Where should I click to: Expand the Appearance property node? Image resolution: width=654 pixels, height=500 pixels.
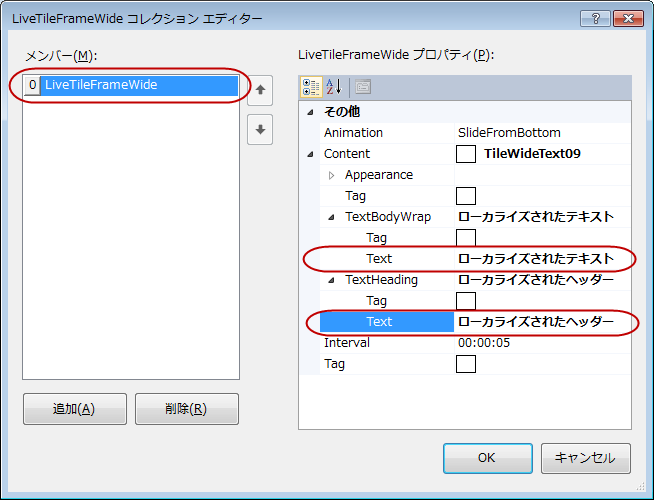point(332,175)
